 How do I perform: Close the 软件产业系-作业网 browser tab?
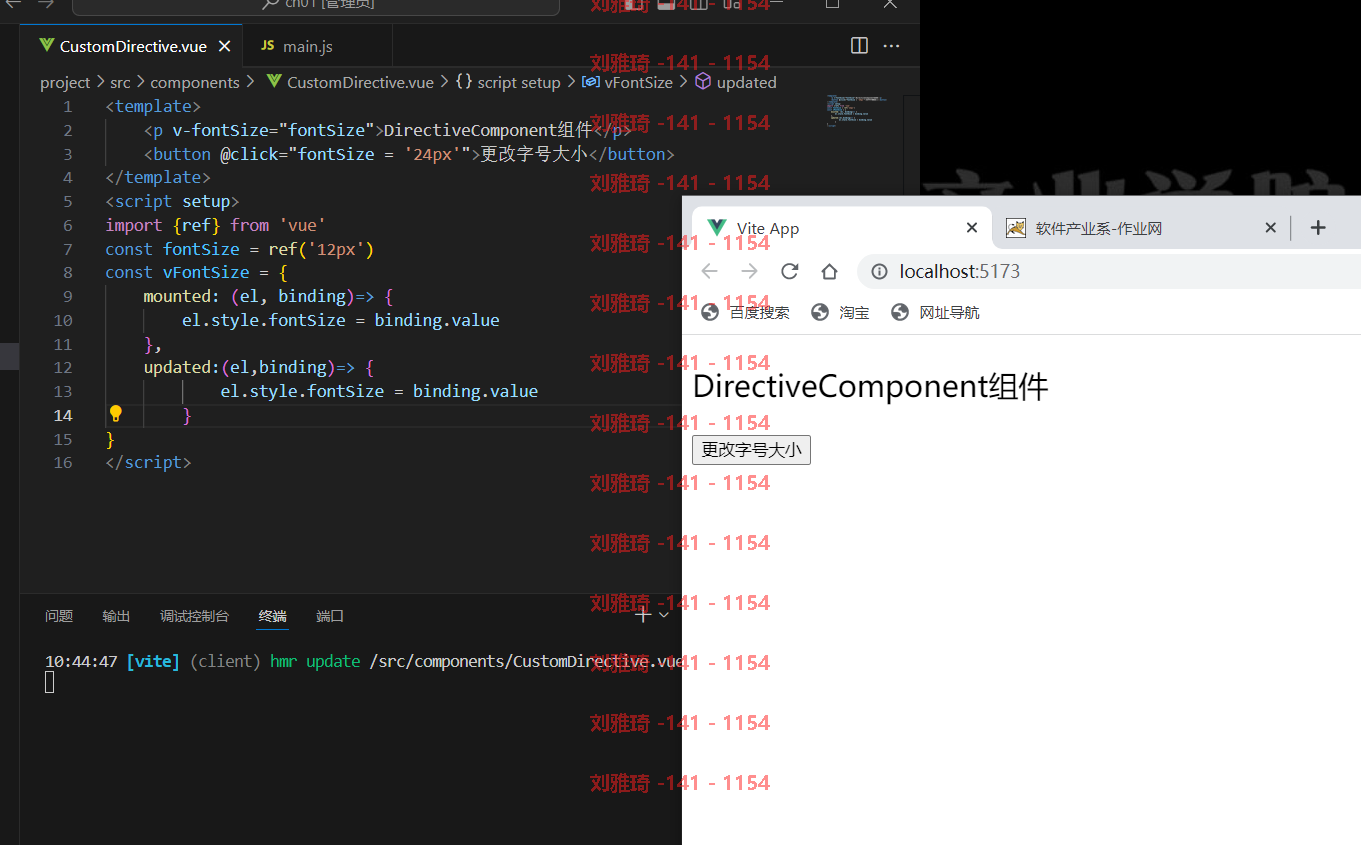1270,228
